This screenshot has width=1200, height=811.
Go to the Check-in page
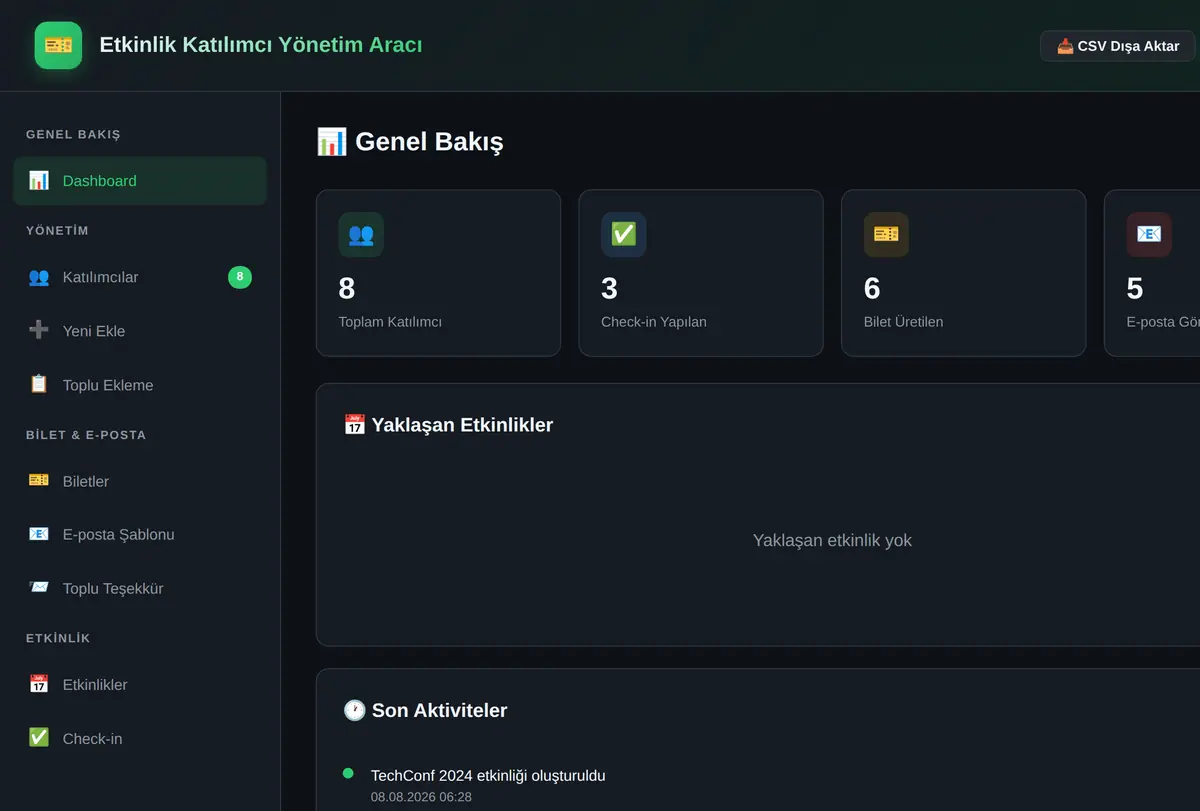tap(140, 738)
